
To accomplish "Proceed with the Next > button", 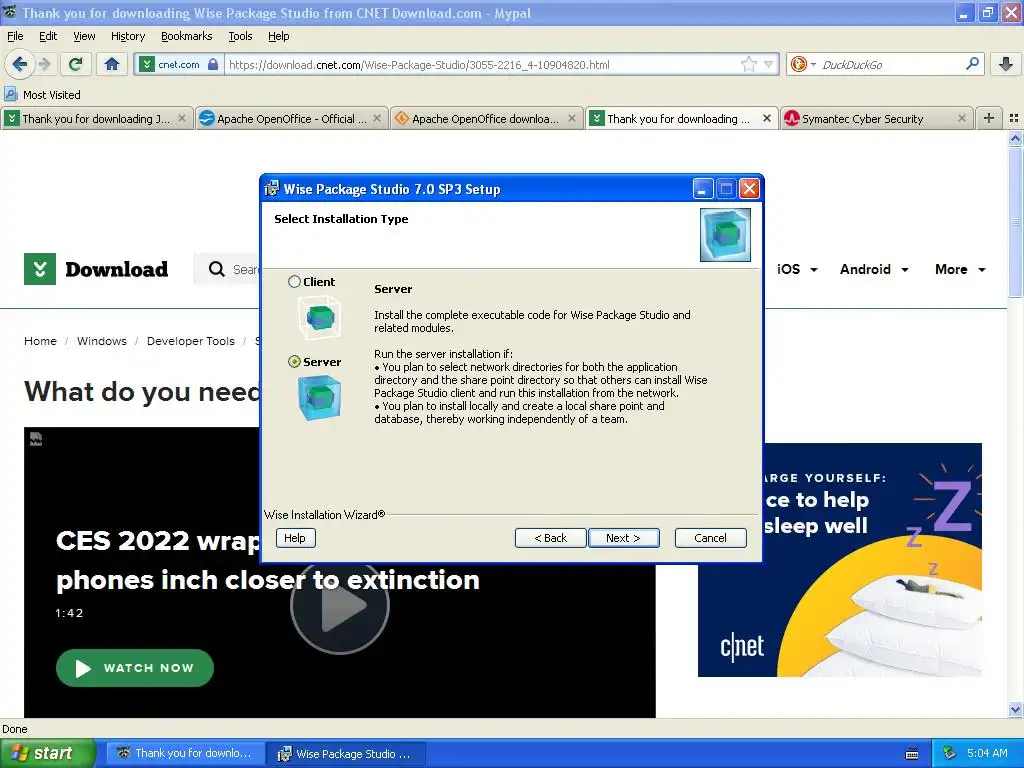I will coord(624,538).
